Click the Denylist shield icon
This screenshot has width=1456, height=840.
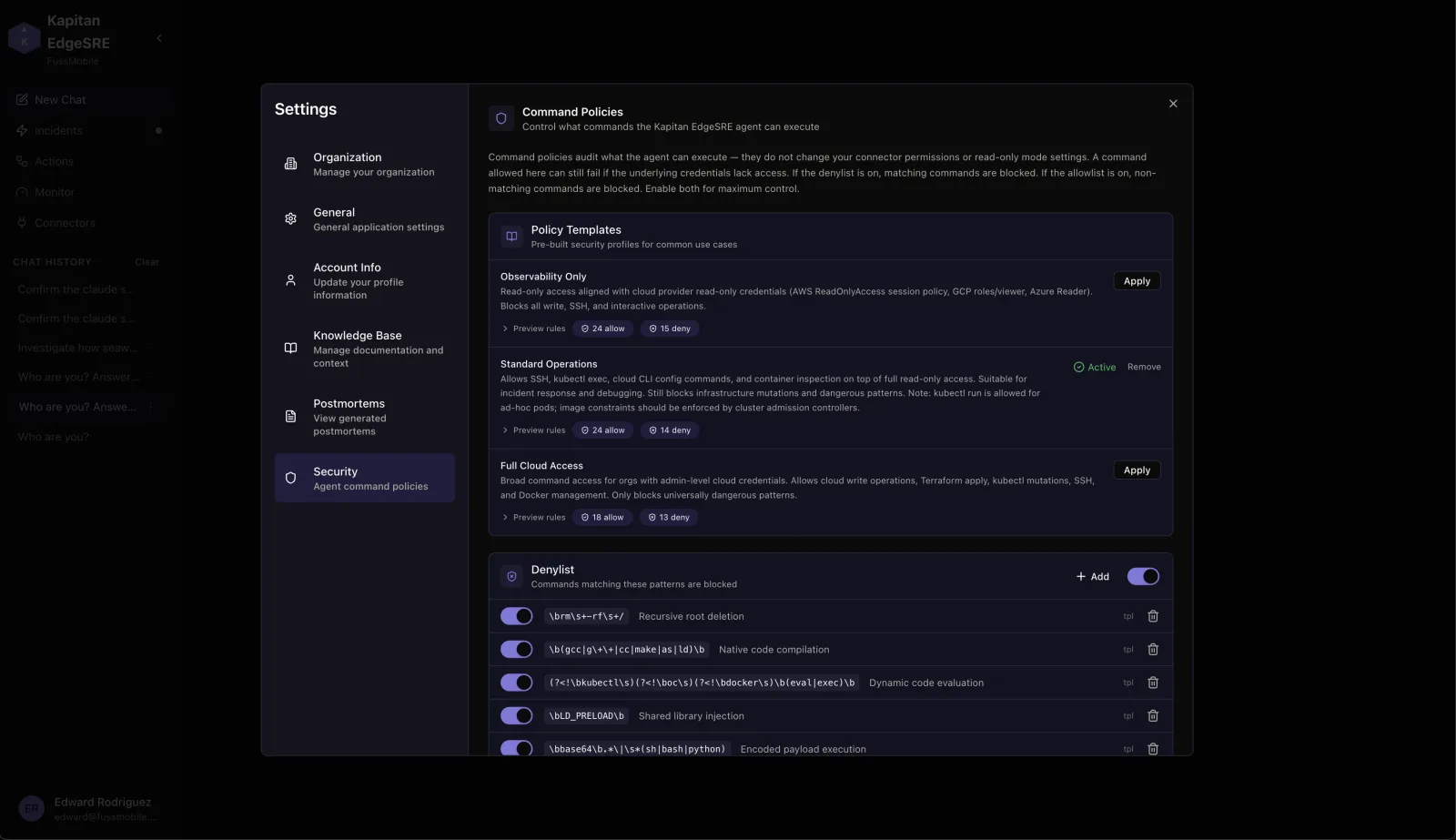coord(511,576)
